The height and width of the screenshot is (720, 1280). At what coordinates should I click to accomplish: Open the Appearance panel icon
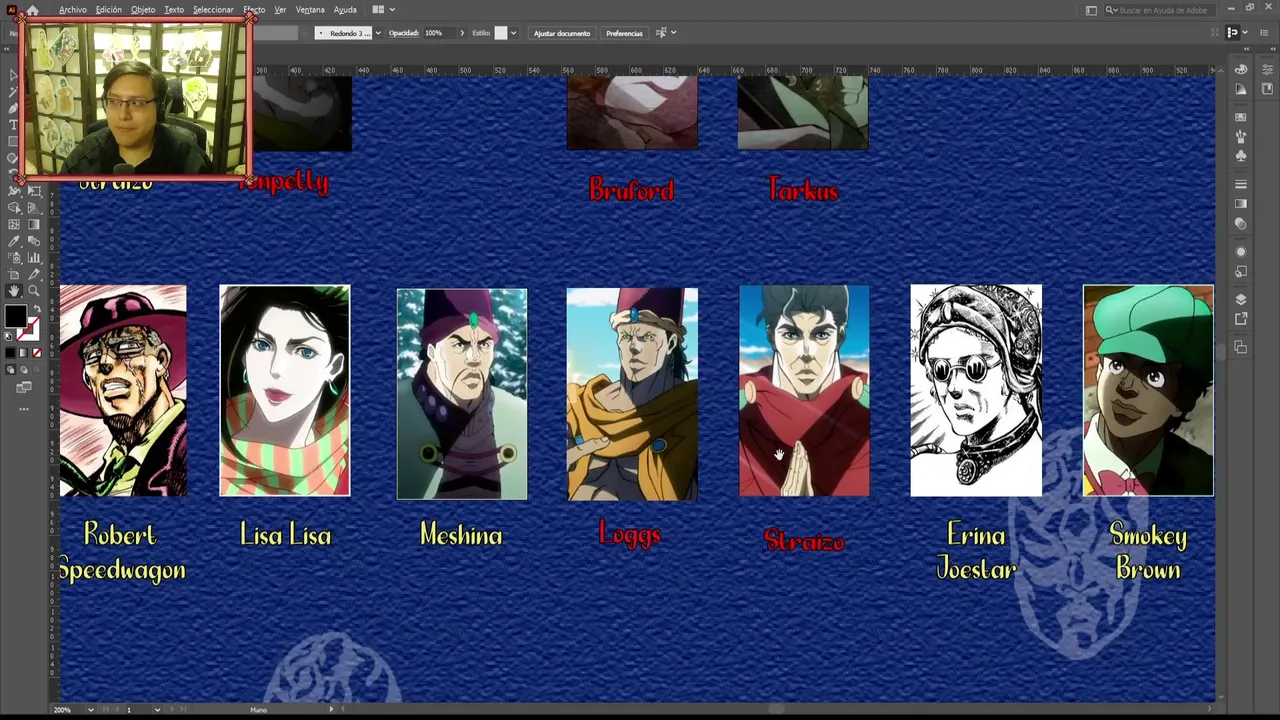[1241, 252]
